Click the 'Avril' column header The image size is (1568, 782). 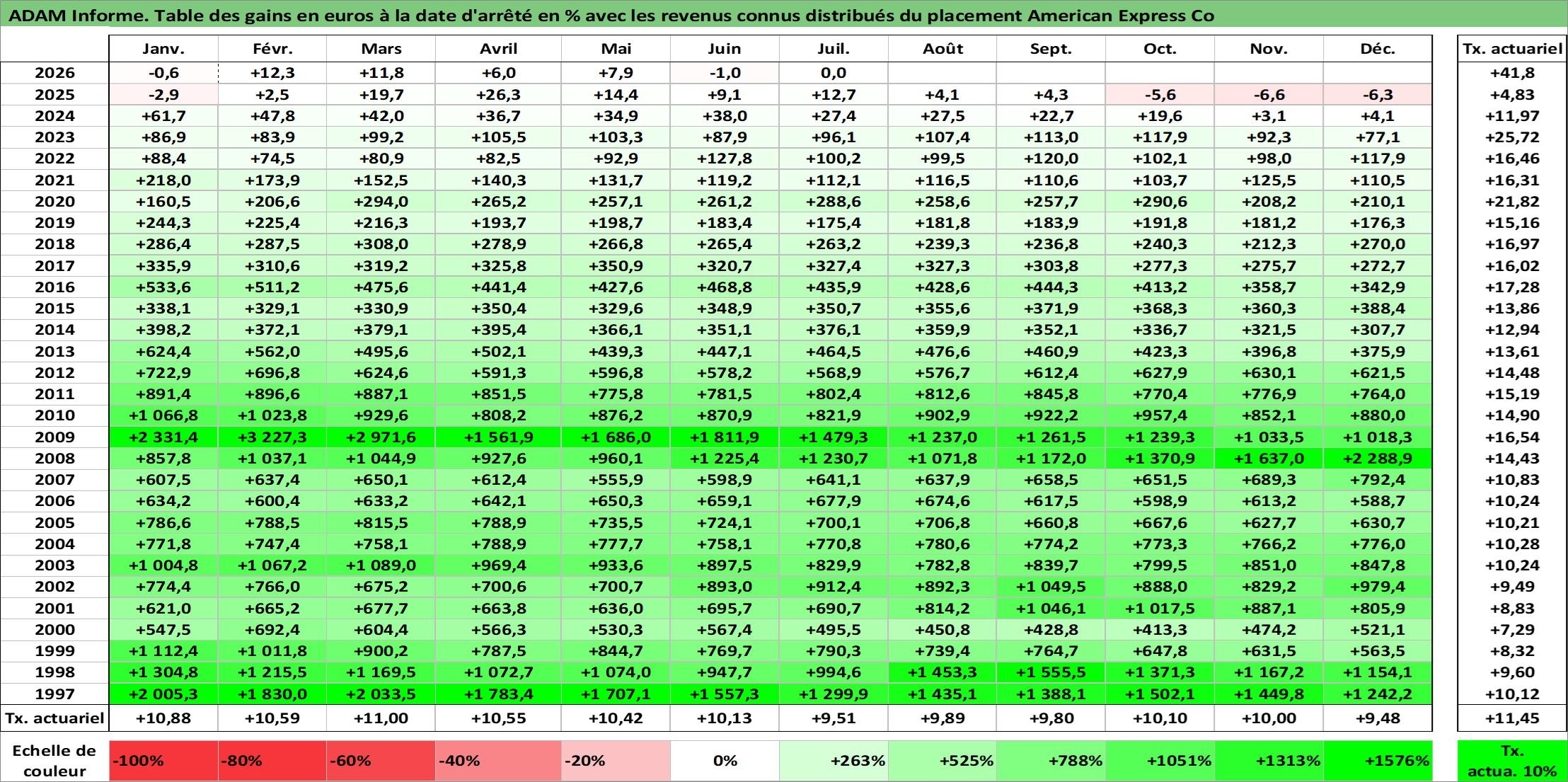(x=498, y=49)
